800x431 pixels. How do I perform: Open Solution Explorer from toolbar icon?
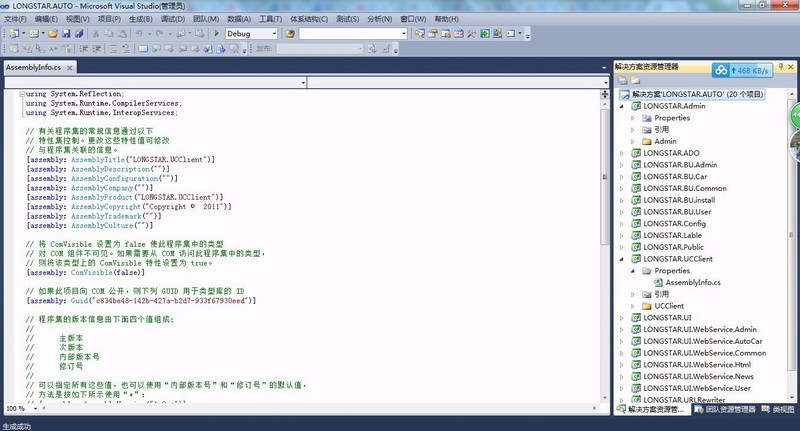419,34
